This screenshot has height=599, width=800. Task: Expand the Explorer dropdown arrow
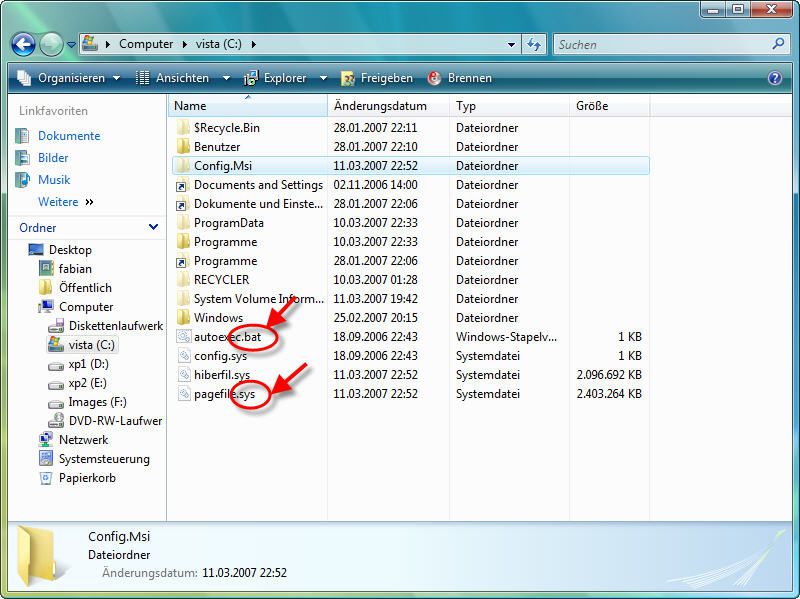point(323,78)
